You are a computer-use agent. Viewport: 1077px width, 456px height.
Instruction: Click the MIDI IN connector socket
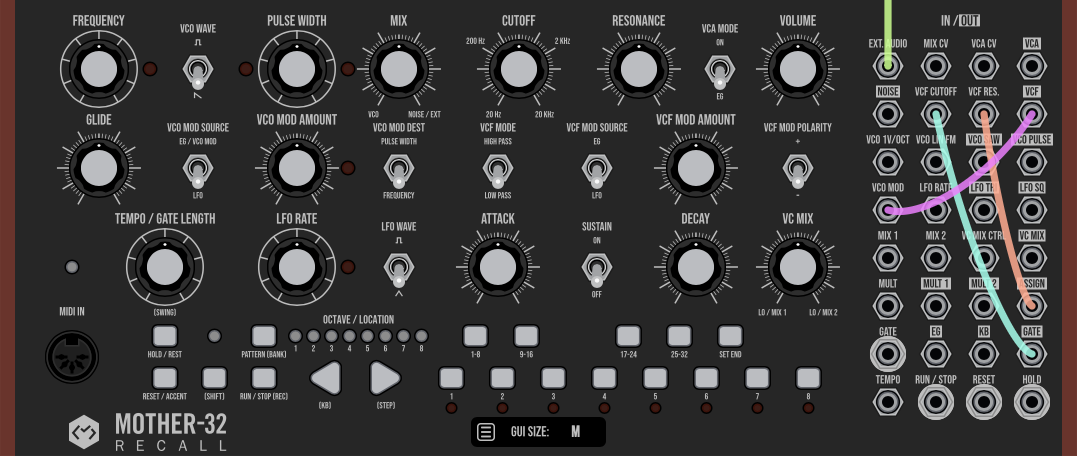click(72, 357)
